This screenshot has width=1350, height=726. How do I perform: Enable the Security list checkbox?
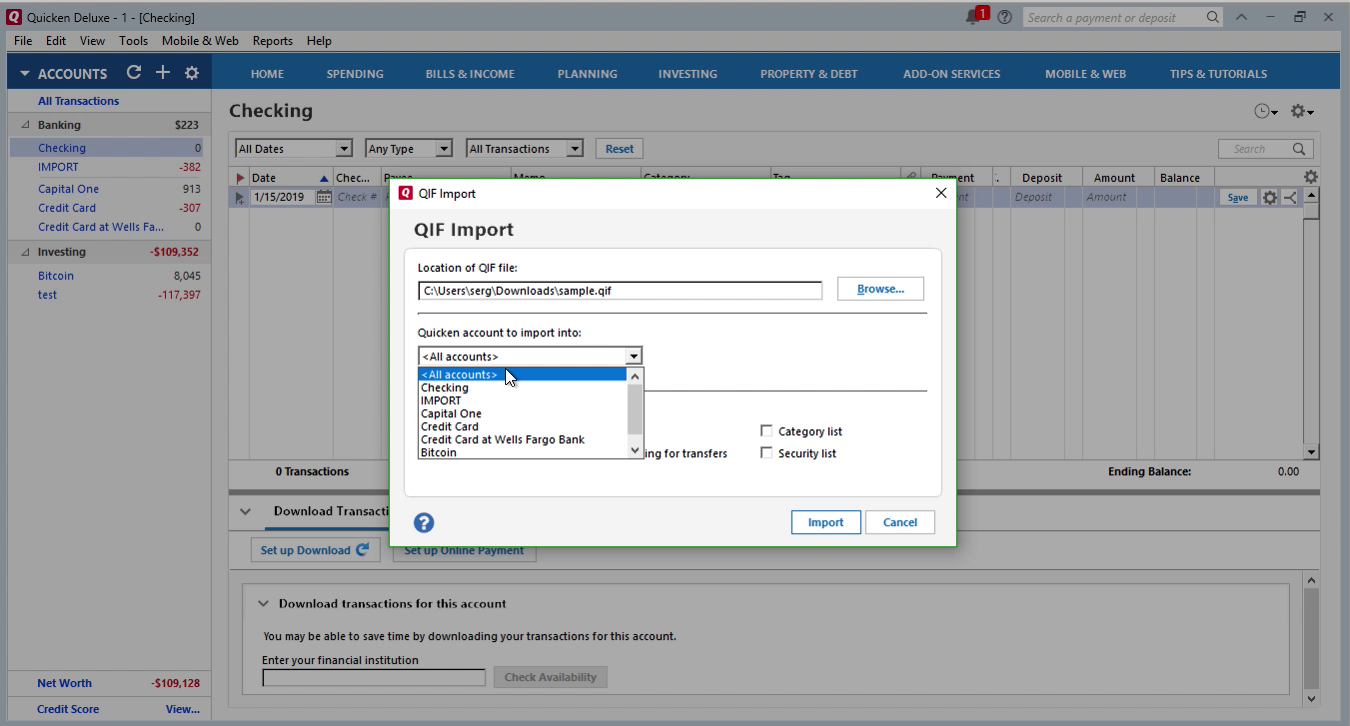coord(767,453)
